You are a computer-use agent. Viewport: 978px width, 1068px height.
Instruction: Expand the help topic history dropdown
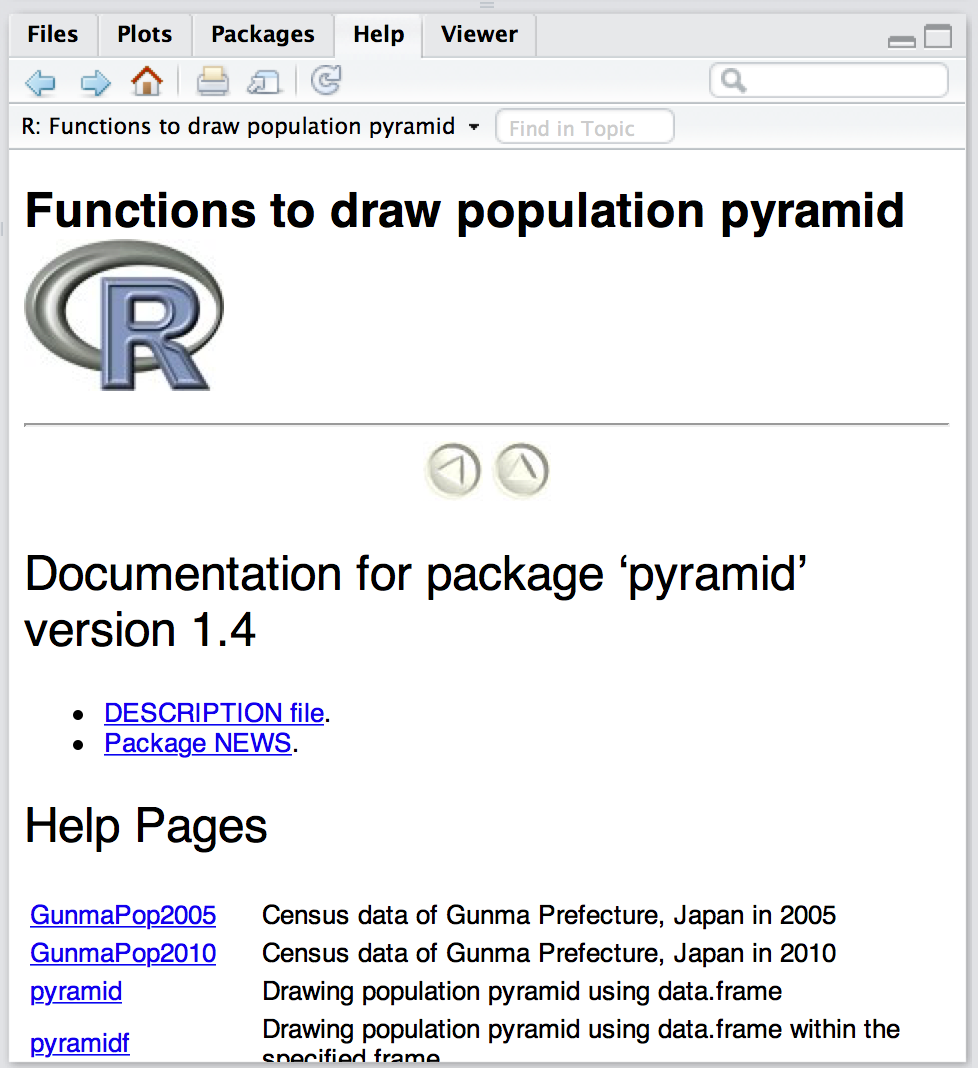click(x=474, y=127)
